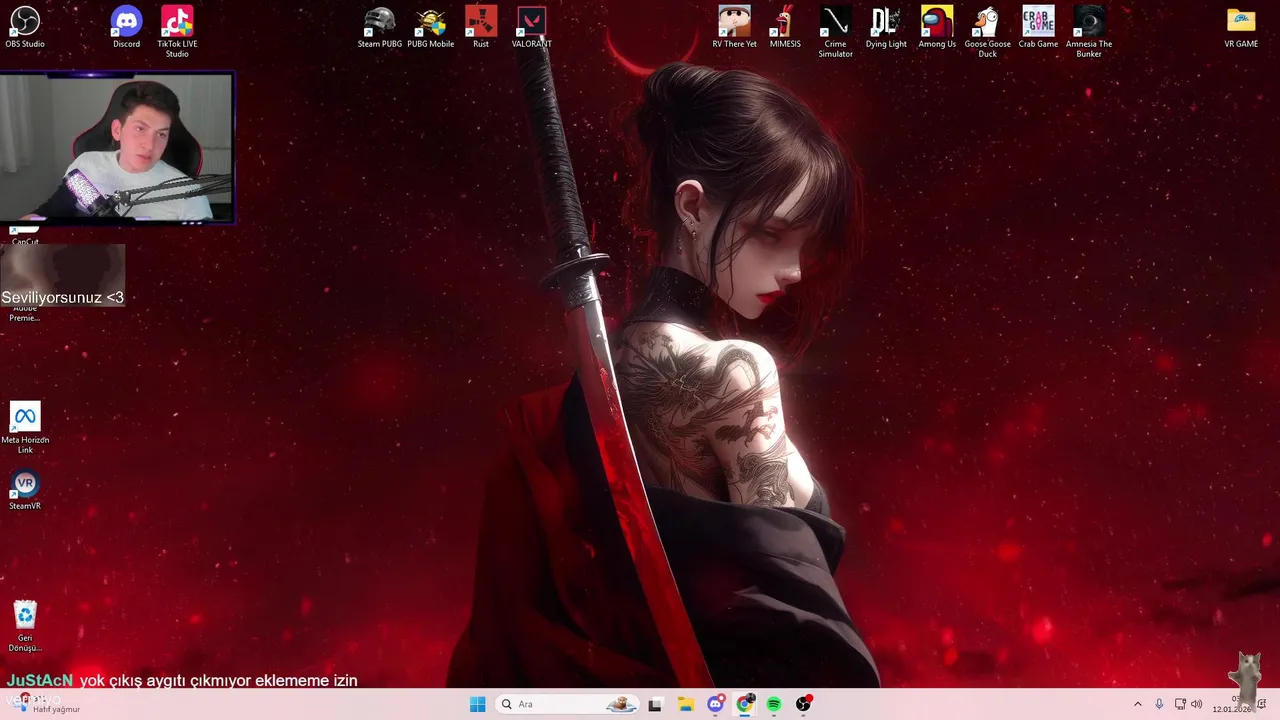Select the SteamVR desktop icon
This screenshot has width=1280, height=720.
point(25,491)
